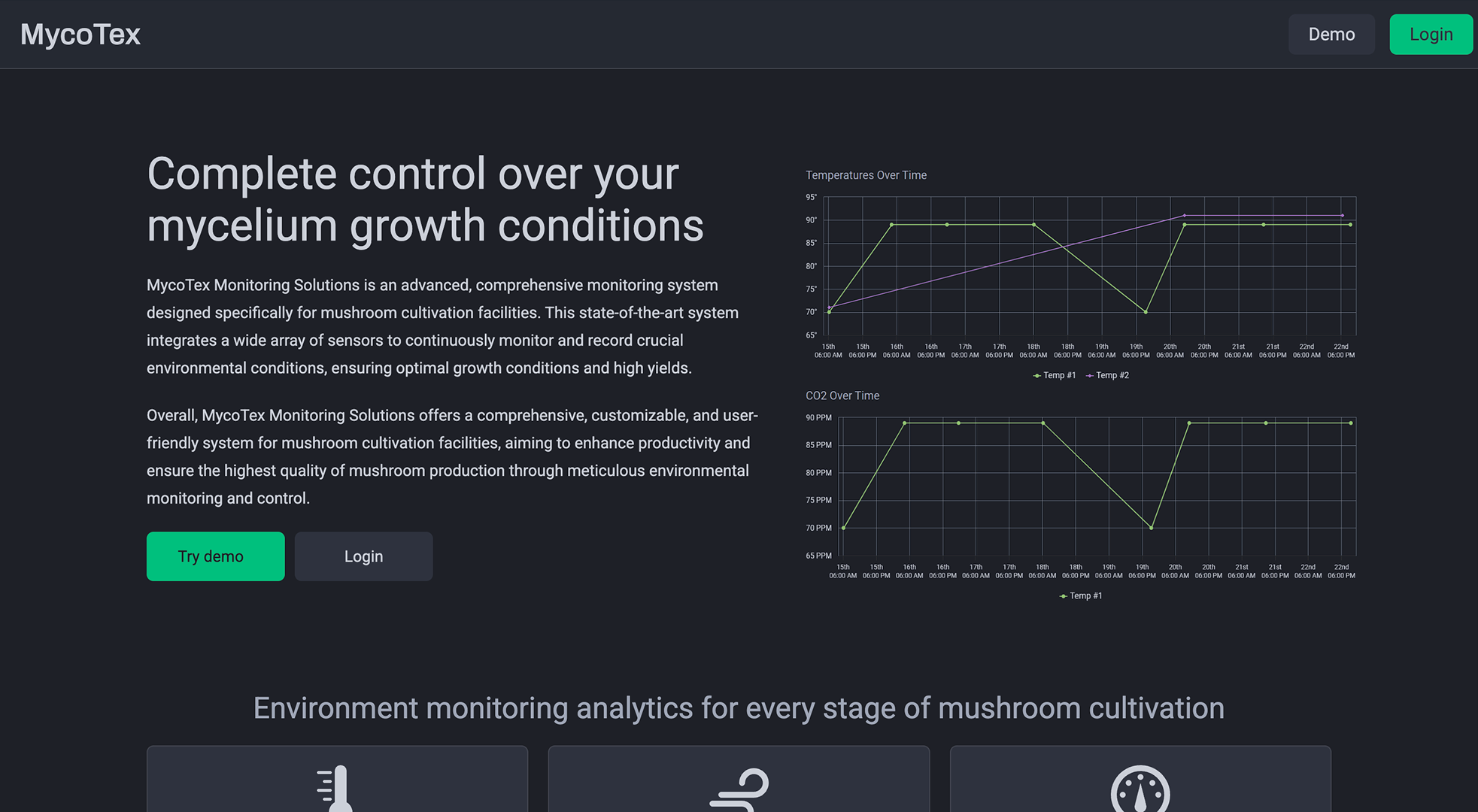1478x812 pixels.
Task: Click the Temperatures Over Time chart title
Action: tap(866, 175)
